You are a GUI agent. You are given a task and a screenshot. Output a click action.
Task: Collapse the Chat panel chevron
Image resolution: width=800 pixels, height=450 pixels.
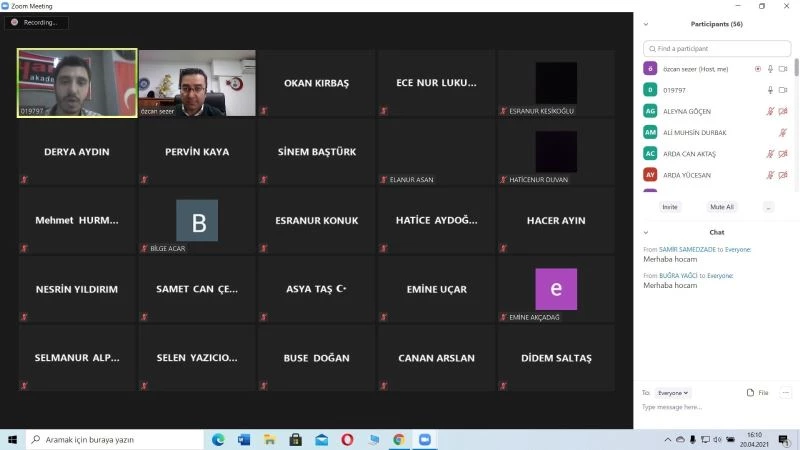tap(646, 232)
